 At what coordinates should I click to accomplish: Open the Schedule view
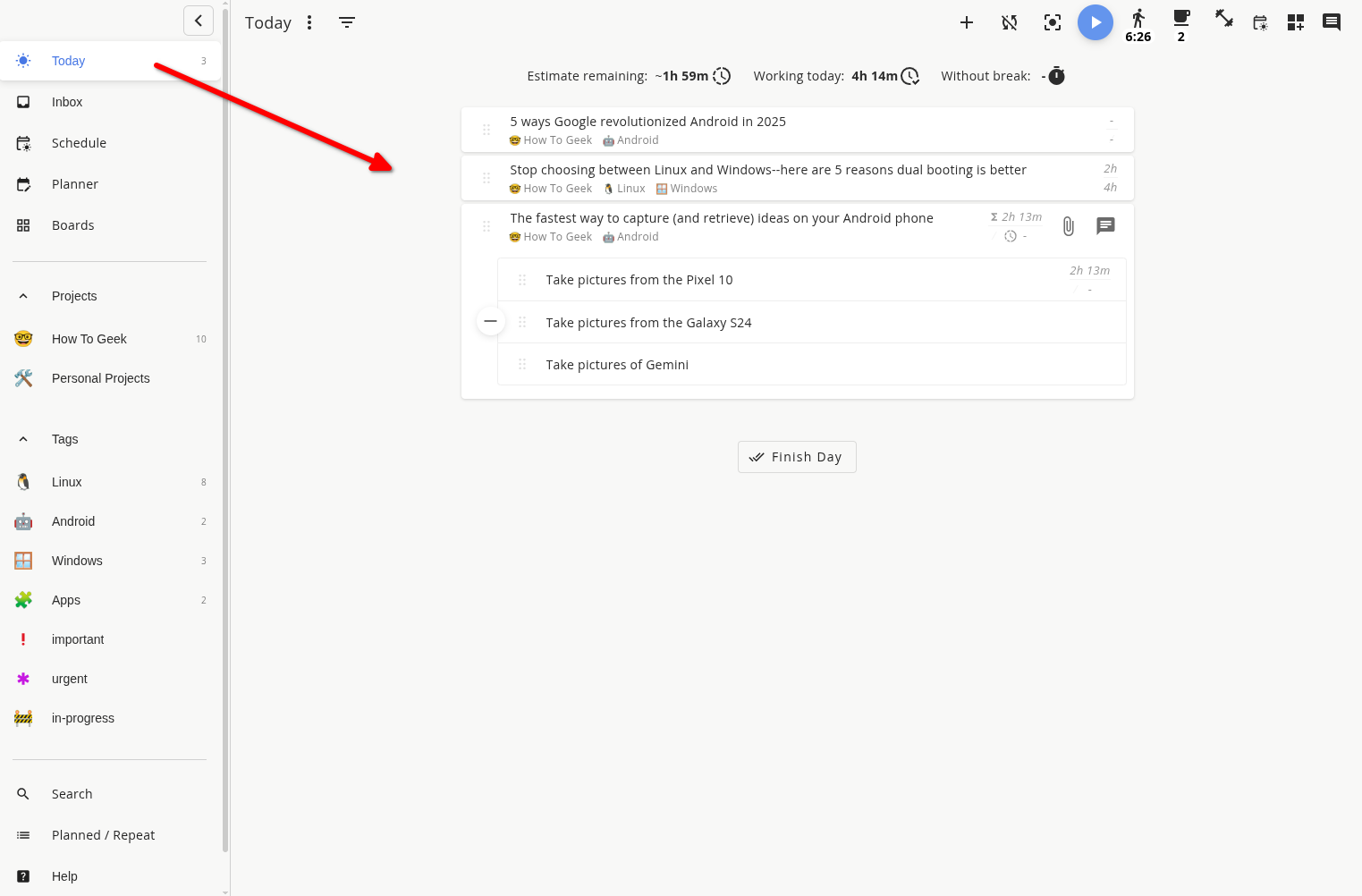click(111, 143)
